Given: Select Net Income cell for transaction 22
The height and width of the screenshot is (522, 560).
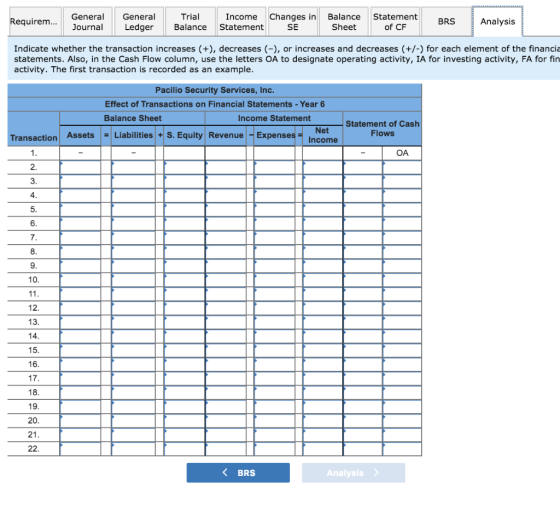Looking at the screenshot, I should (323, 449).
